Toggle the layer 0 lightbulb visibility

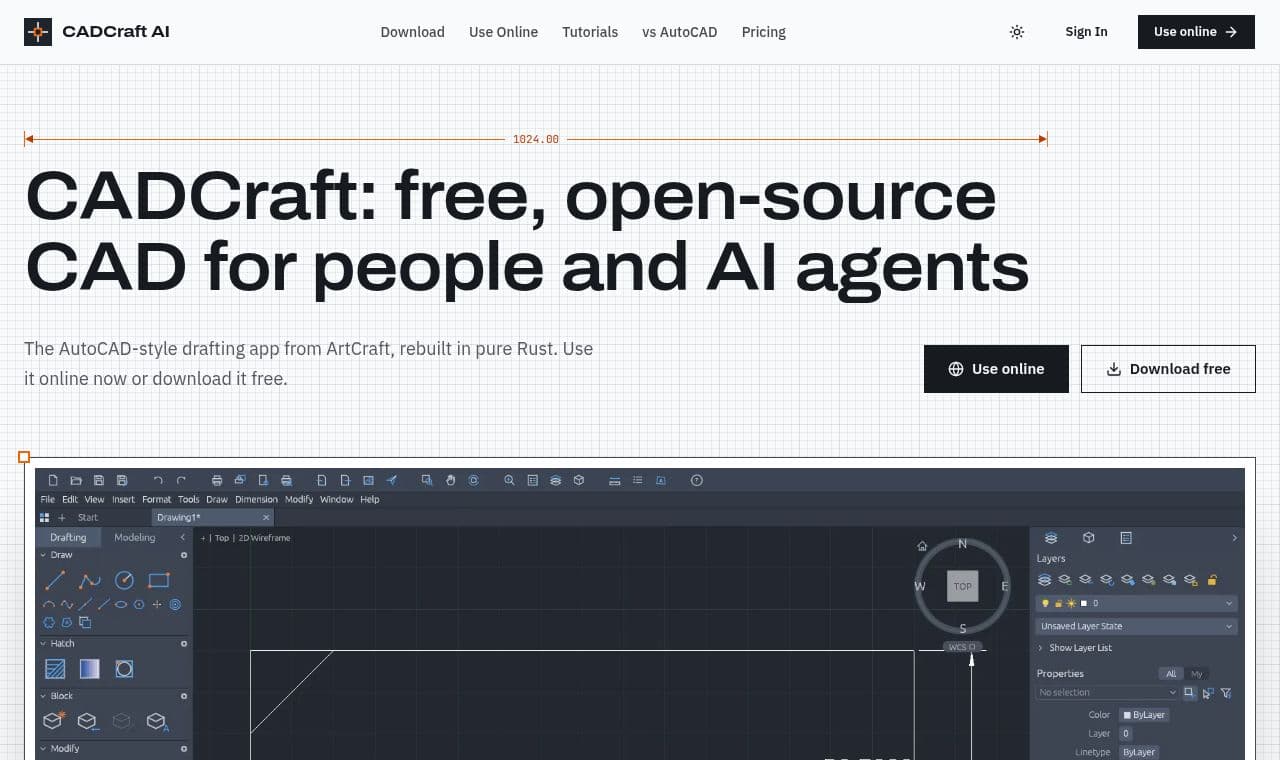1046,604
